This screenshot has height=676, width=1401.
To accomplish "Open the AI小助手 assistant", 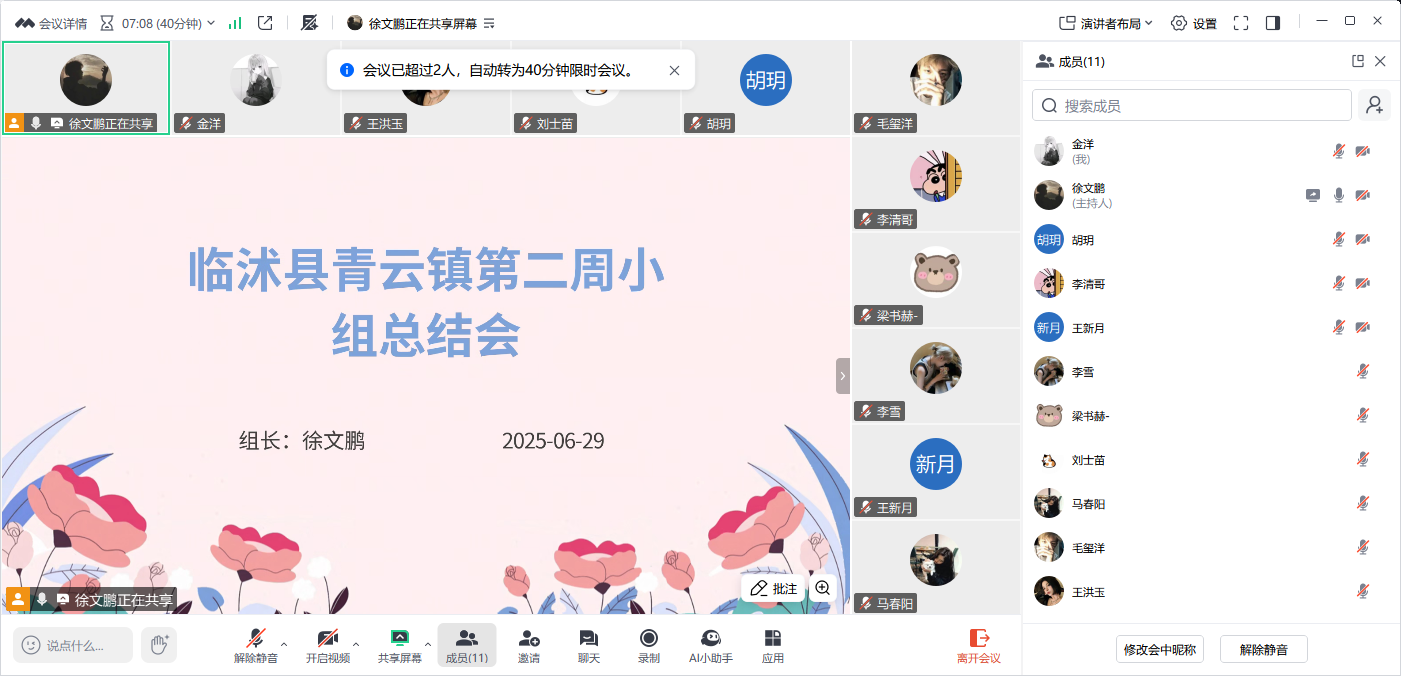I will 711,645.
